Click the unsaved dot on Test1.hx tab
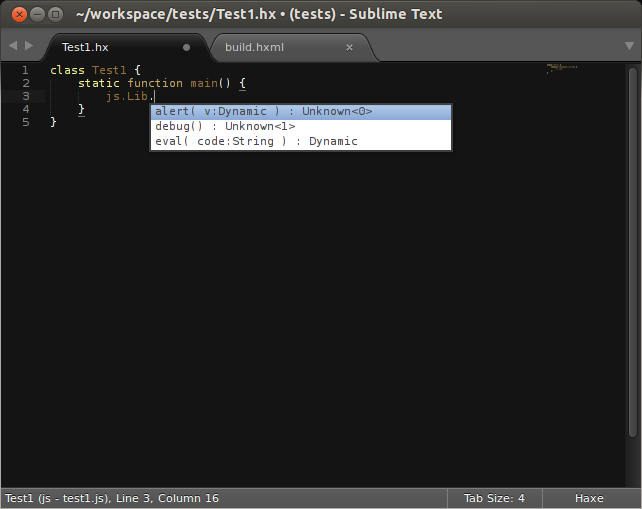642x509 pixels. pos(186,48)
